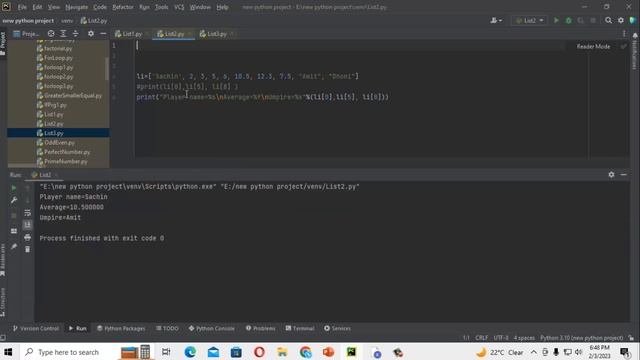Viewport: 640px width, 360px height.
Task: Open the Tools menu
Action: [161, 7]
